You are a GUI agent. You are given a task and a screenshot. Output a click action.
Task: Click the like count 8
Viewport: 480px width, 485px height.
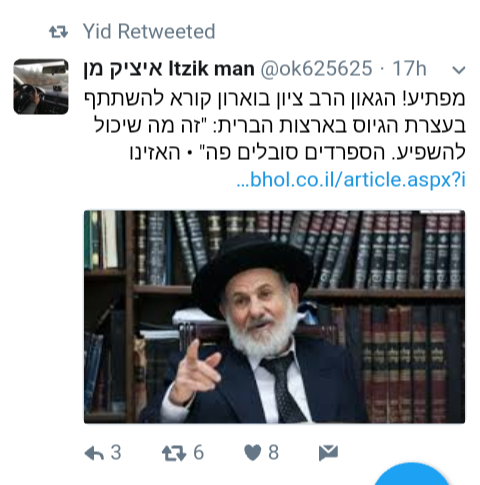pos(273,453)
